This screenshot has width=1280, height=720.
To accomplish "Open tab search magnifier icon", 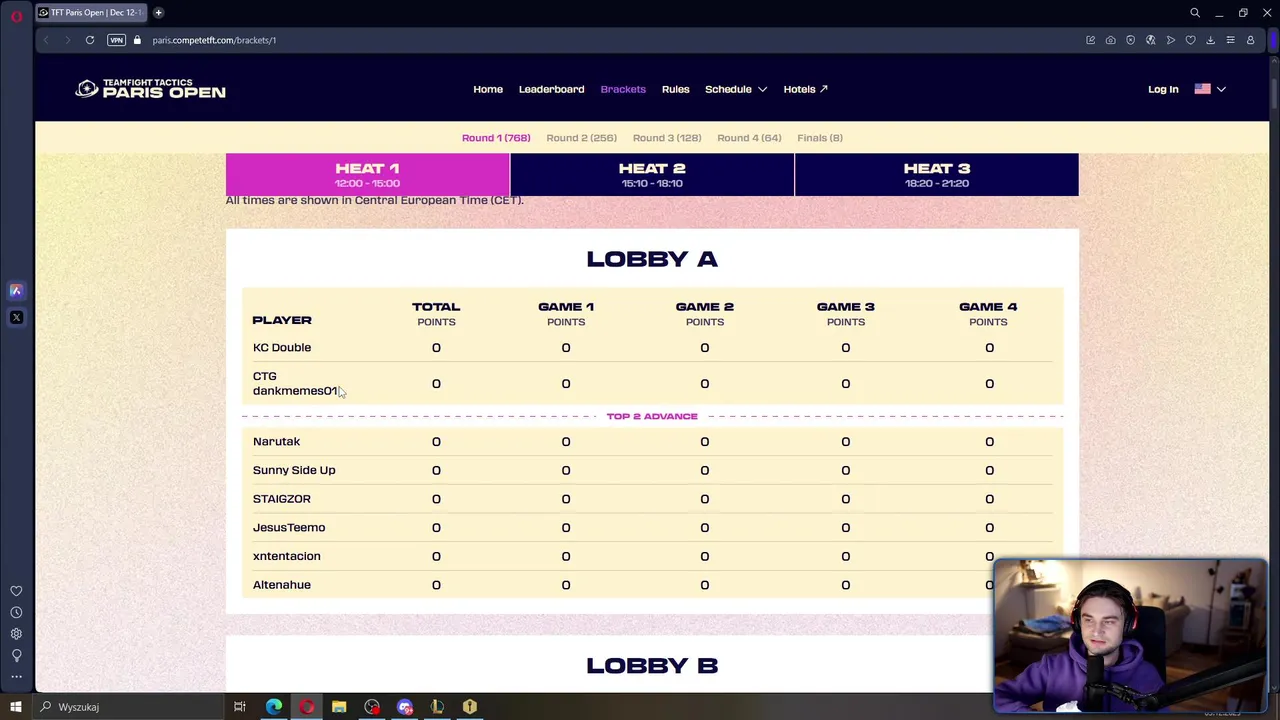I will coord(1195,13).
